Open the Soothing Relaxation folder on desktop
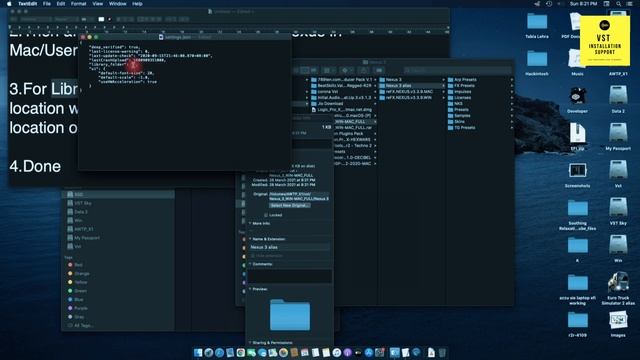This screenshot has width=640, height=360. [x=577, y=208]
